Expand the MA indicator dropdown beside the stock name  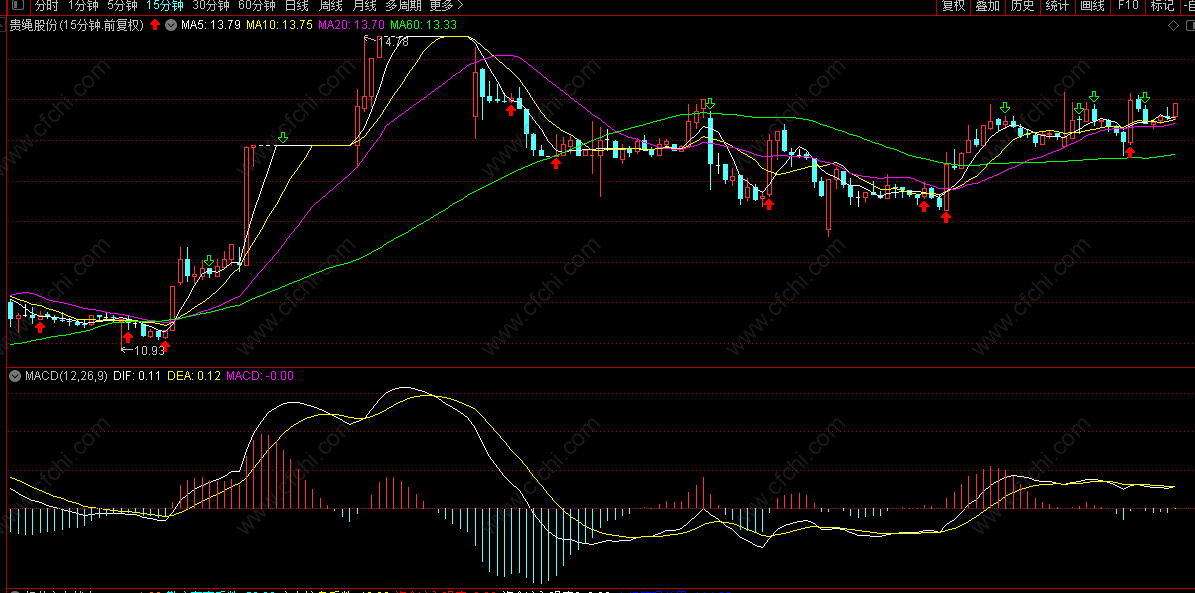[x=170, y=24]
